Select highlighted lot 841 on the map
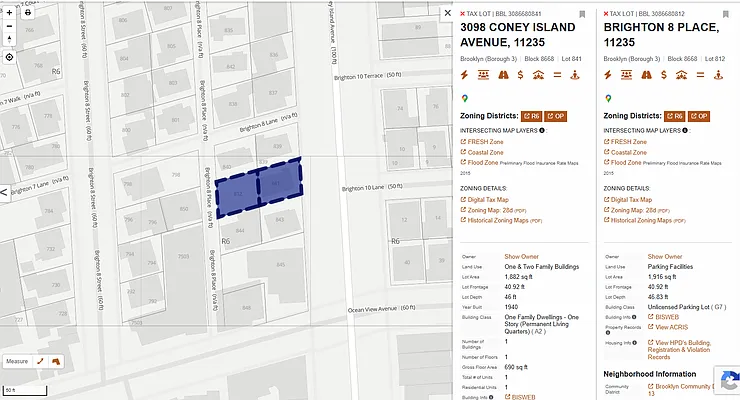Image resolution: width=740 pixels, height=400 pixels. point(279,183)
